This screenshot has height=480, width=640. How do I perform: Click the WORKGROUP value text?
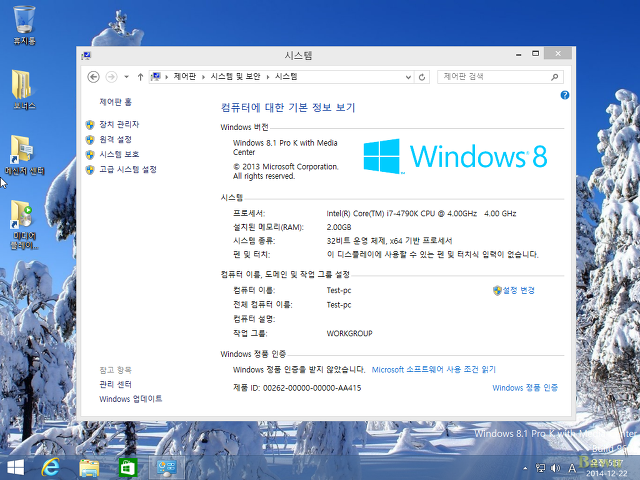[x=349, y=333]
